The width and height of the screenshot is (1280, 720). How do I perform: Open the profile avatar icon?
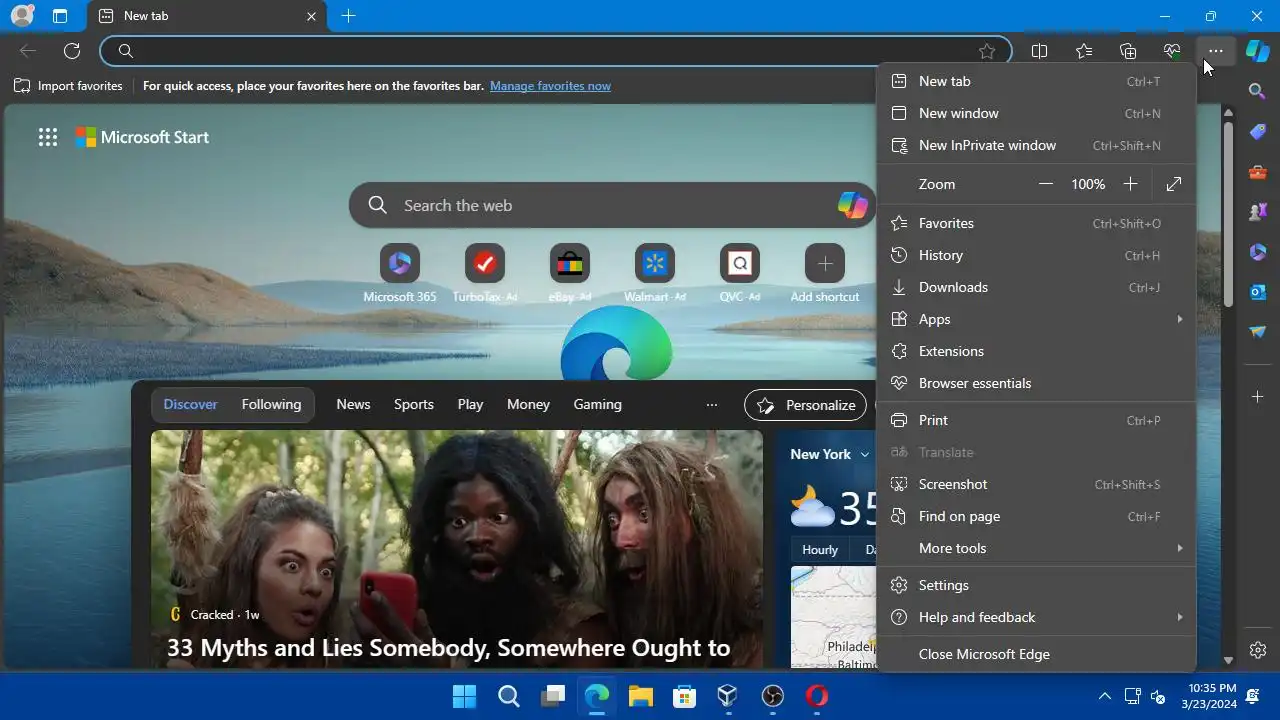tap(21, 16)
